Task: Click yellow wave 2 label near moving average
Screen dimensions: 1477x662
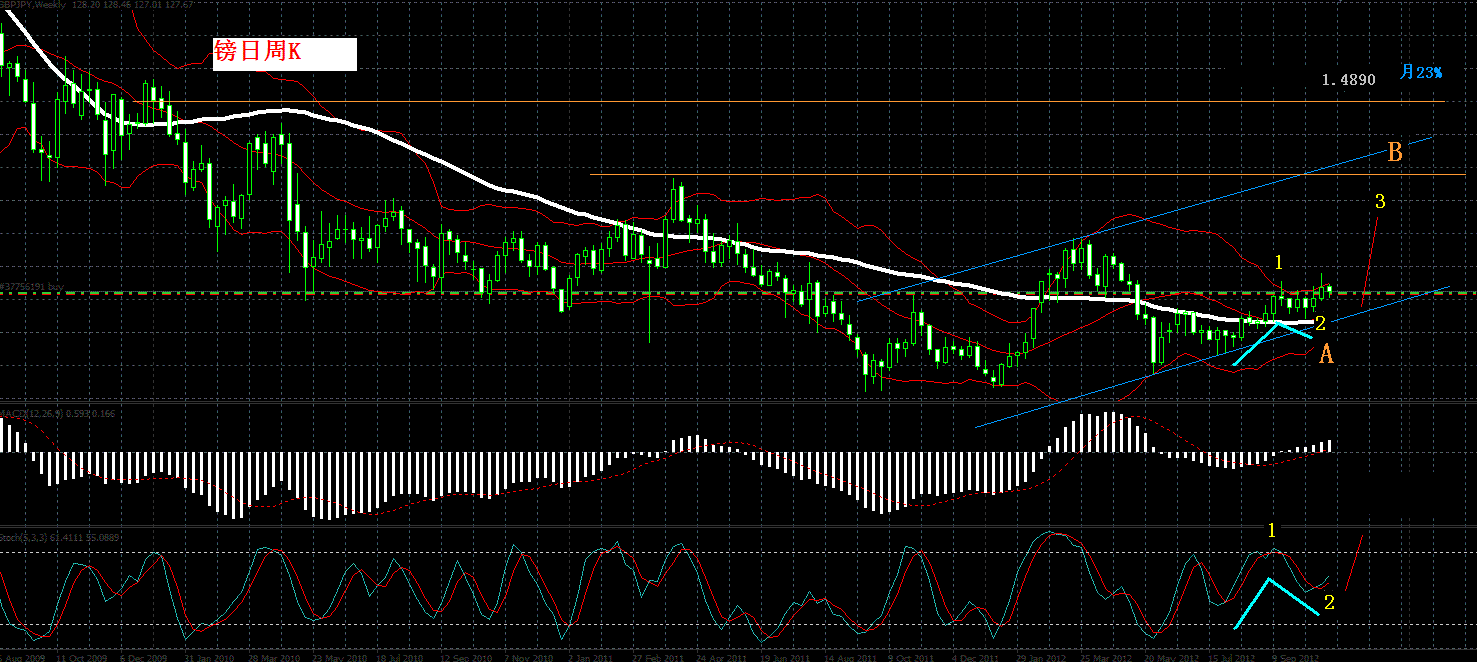Action: pyautogui.click(x=1320, y=323)
